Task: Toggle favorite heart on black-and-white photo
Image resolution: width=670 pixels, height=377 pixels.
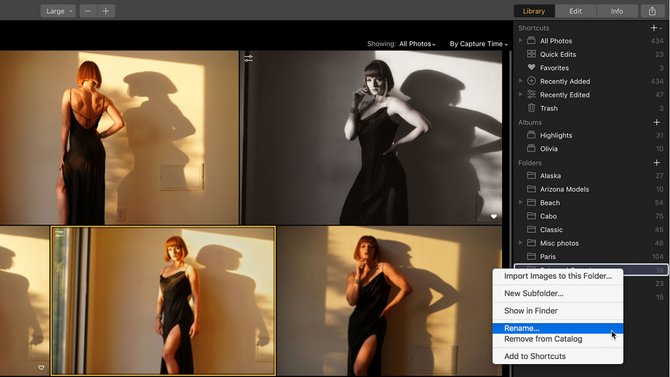Action: (x=494, y=217)
